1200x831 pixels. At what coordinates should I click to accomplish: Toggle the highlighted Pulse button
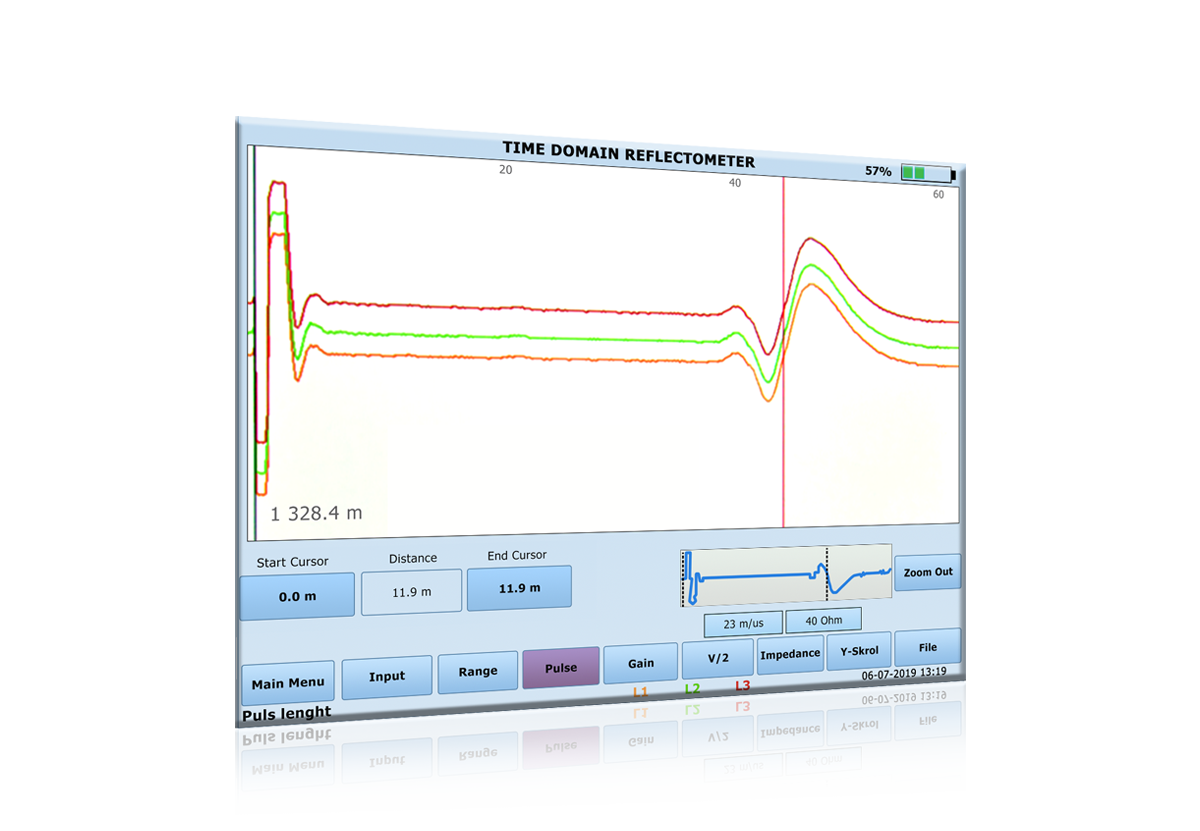click(x=560, y=667)
